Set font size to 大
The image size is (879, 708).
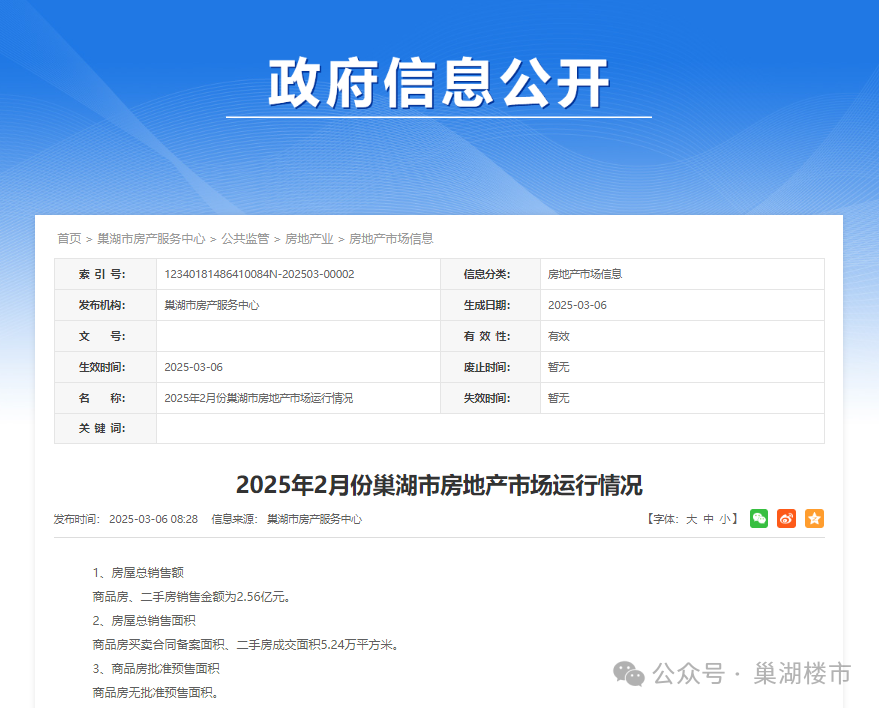(x=692, y=519)
